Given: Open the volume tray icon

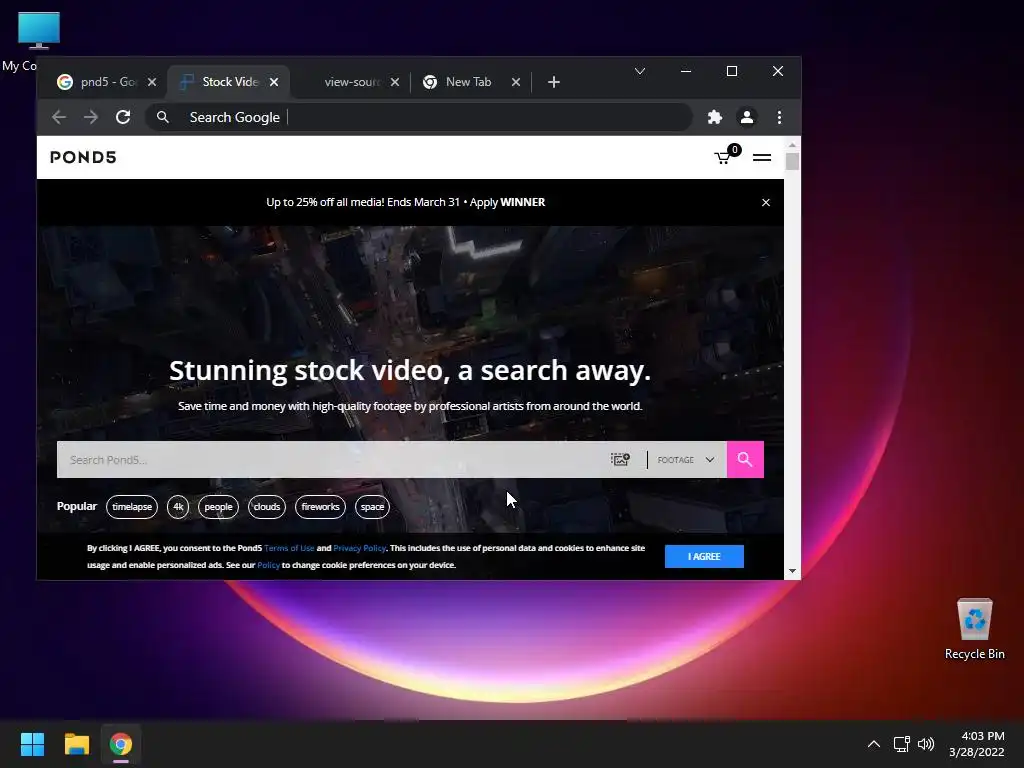Looking at the screenshot, I should 926,744.
